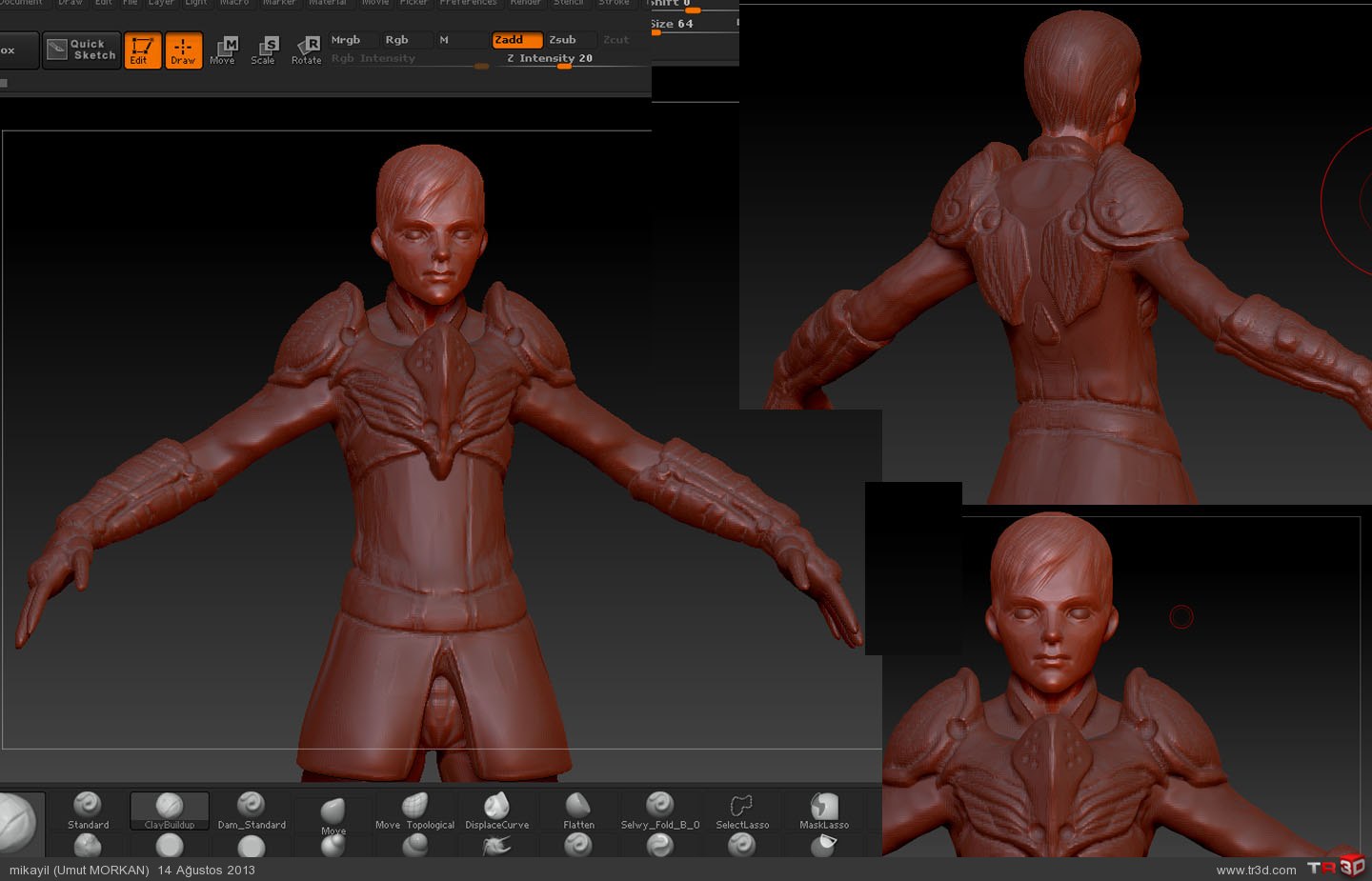Switch to the Rotate transform tool

306,50
